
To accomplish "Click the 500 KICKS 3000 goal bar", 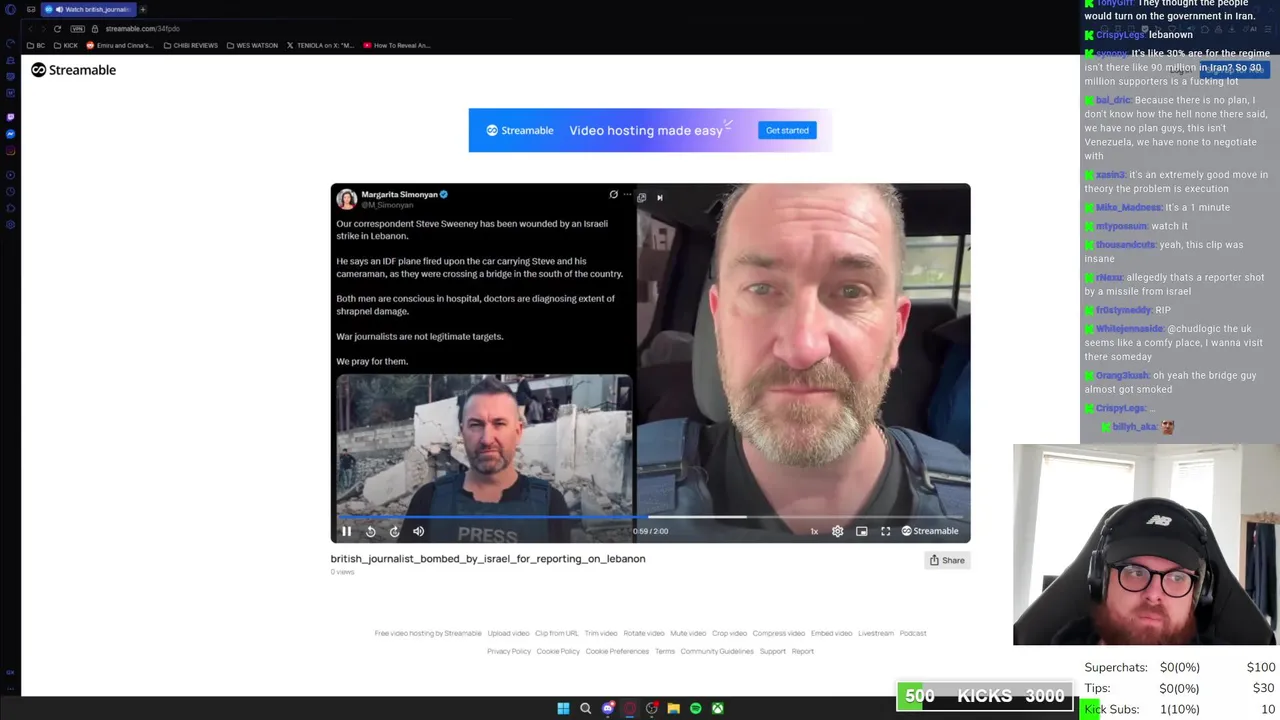I will tap(984, 696).
